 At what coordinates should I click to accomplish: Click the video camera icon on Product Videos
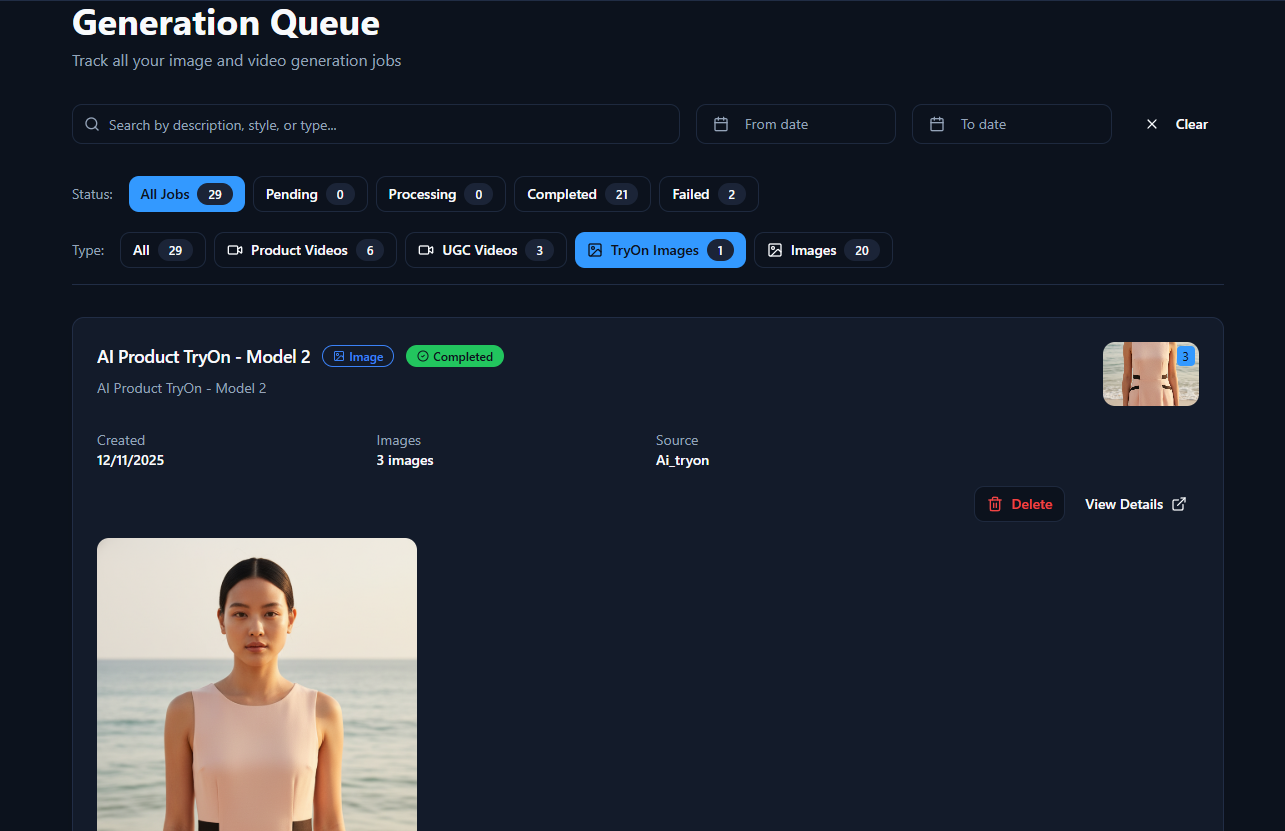pos(235,250)
